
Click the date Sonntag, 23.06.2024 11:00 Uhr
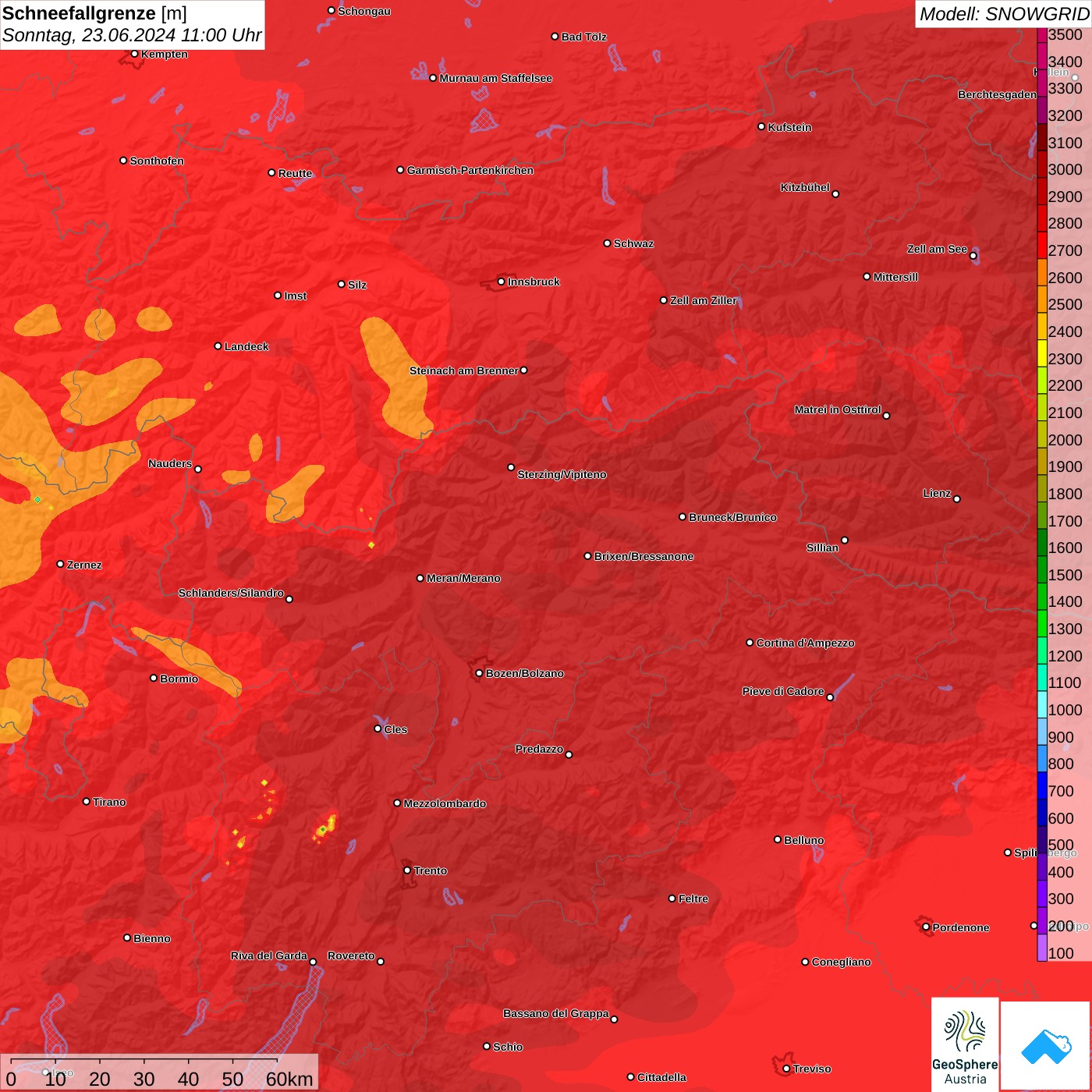132,35
